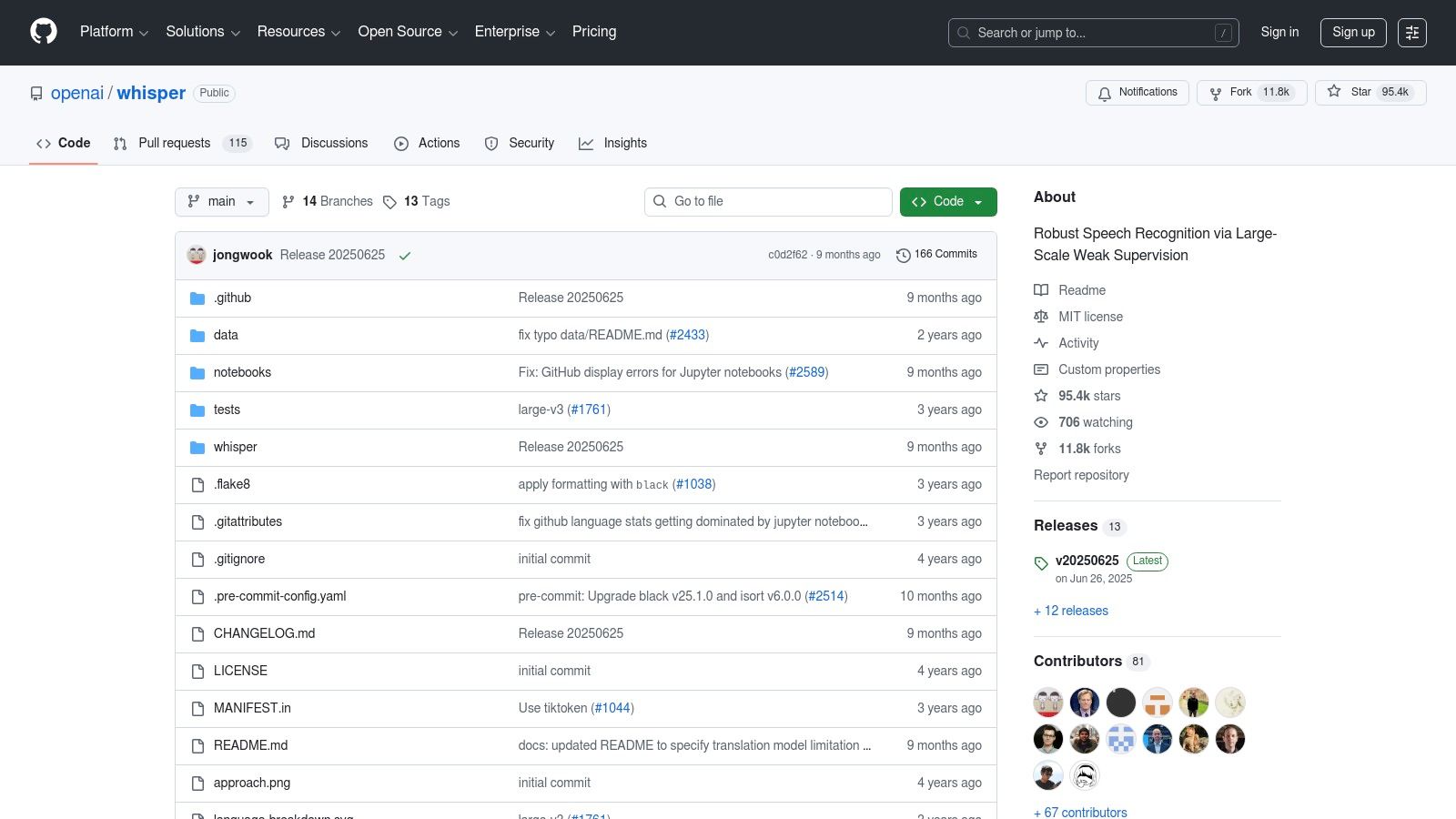Open Pricing in the top navigation
Viewport: 1456px width, 819px height.
tap(594, 32)
